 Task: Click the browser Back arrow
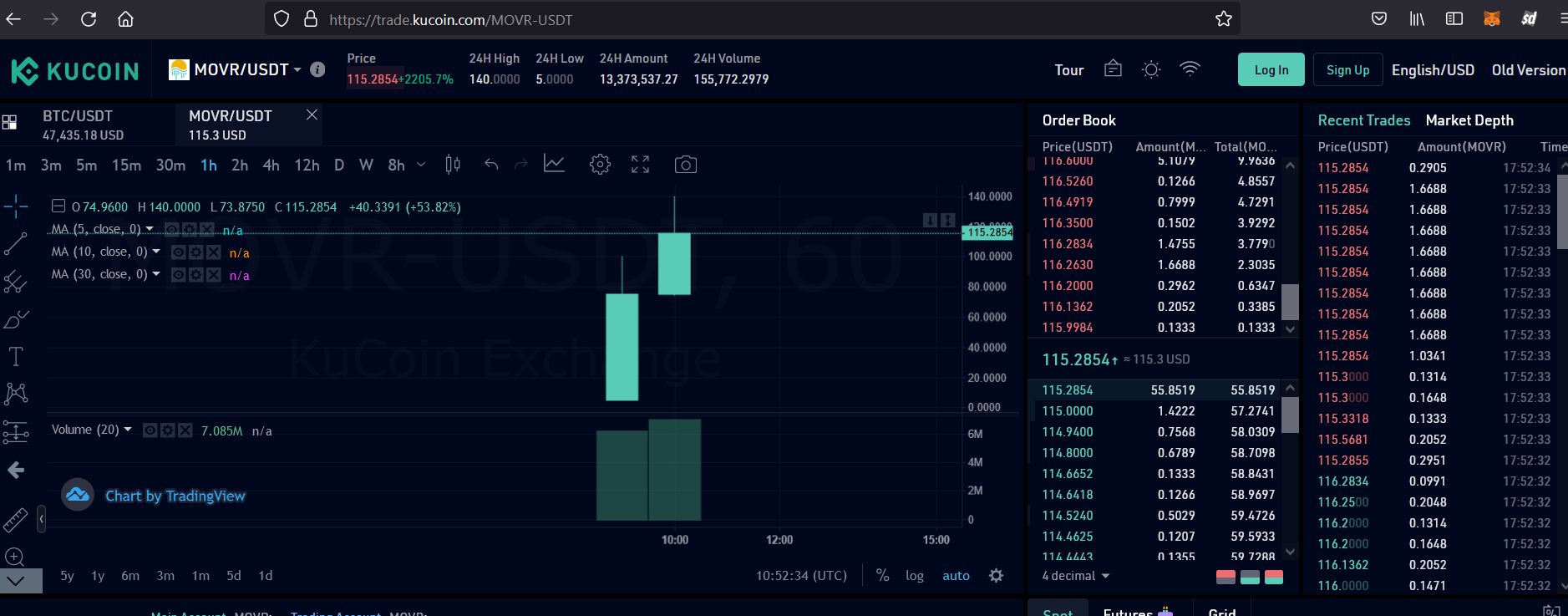coord(13,19)
